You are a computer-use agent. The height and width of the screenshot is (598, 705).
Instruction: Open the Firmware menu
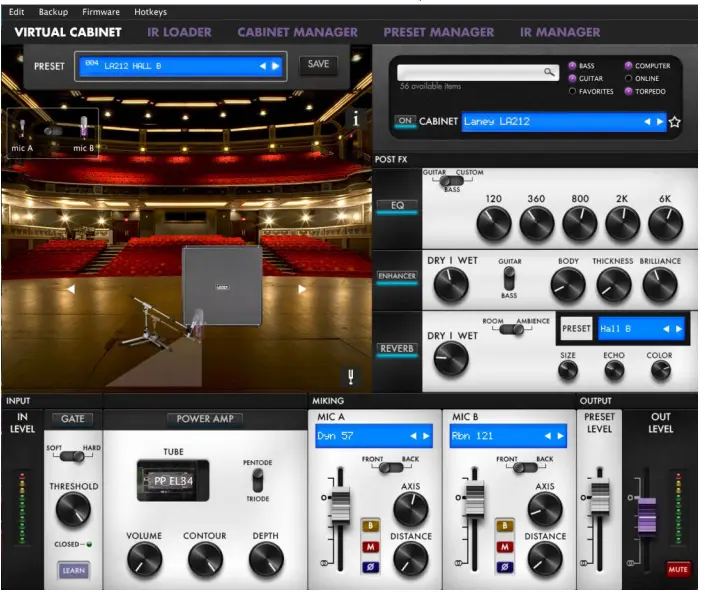[101, 12]
